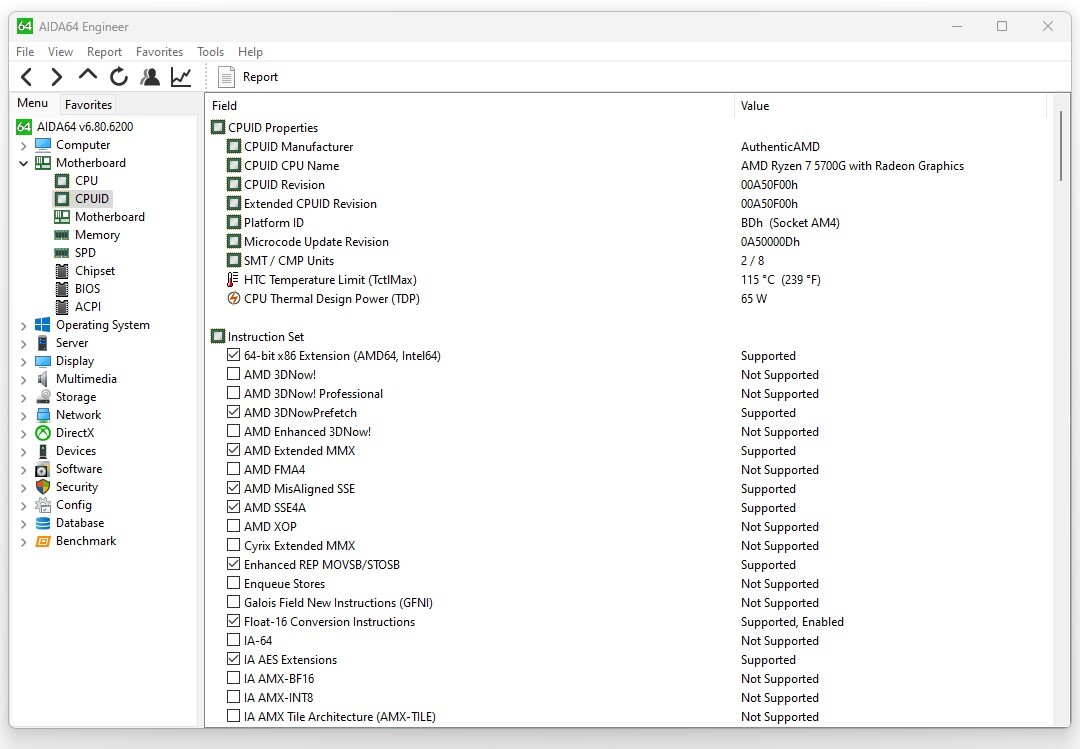
Task: Expand the Computer tree node
Action: (x=23, y=145)
